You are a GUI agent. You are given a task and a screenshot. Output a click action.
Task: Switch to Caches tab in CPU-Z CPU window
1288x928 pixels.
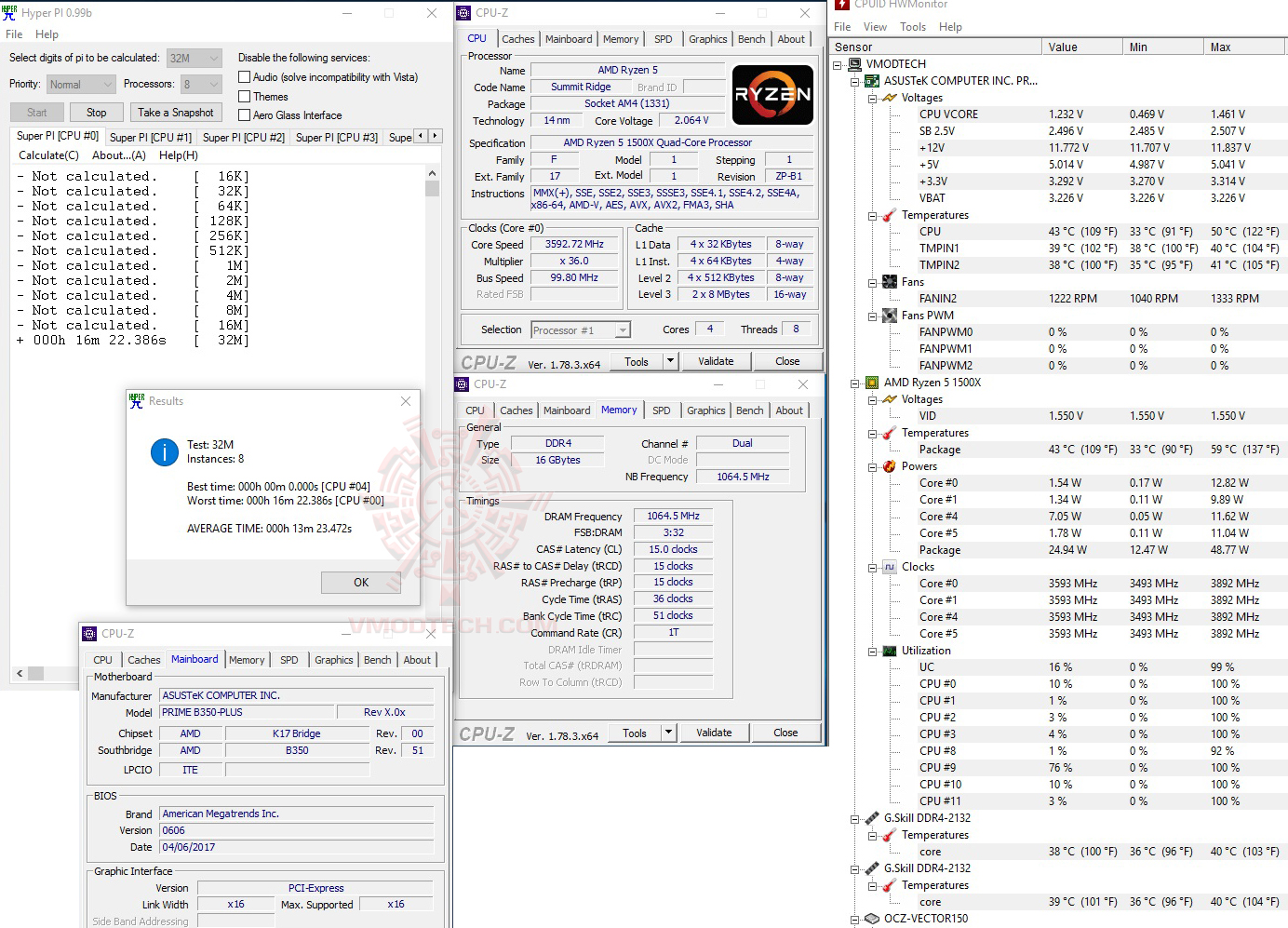[x=518, y=39]
